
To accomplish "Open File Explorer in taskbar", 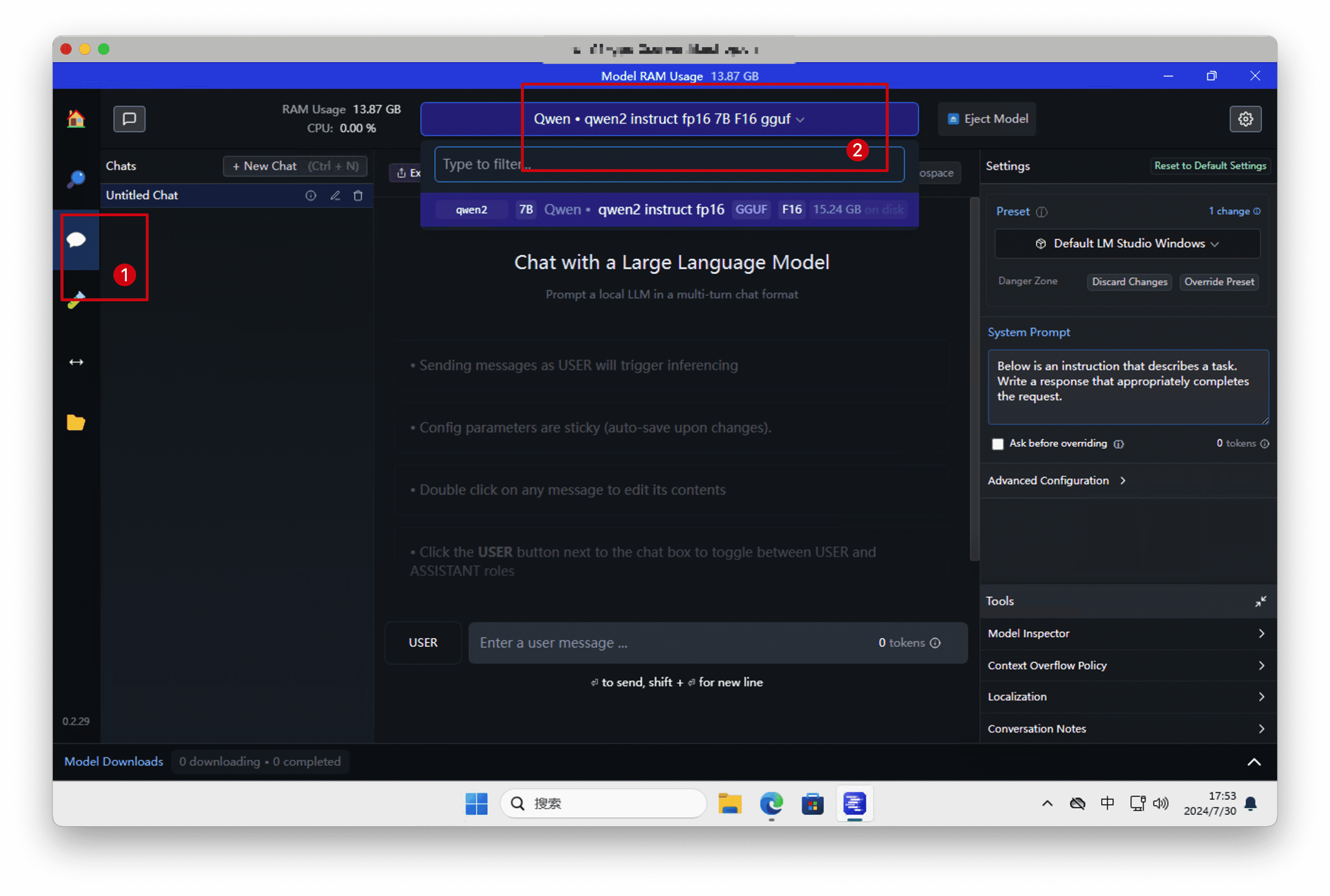I will point(729,803).
